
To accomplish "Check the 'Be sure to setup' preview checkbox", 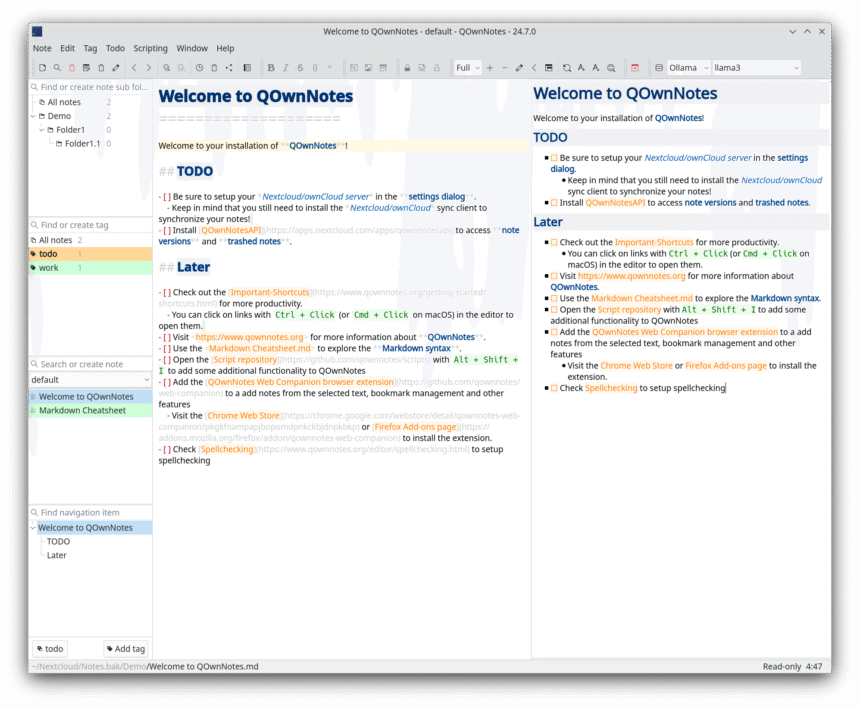I will pos(555,158).
